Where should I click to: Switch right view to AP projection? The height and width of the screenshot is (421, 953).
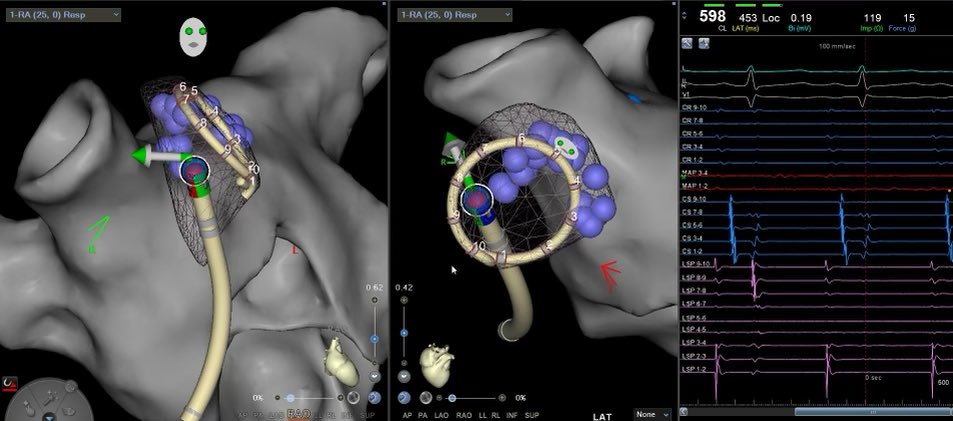pos(407,416)
